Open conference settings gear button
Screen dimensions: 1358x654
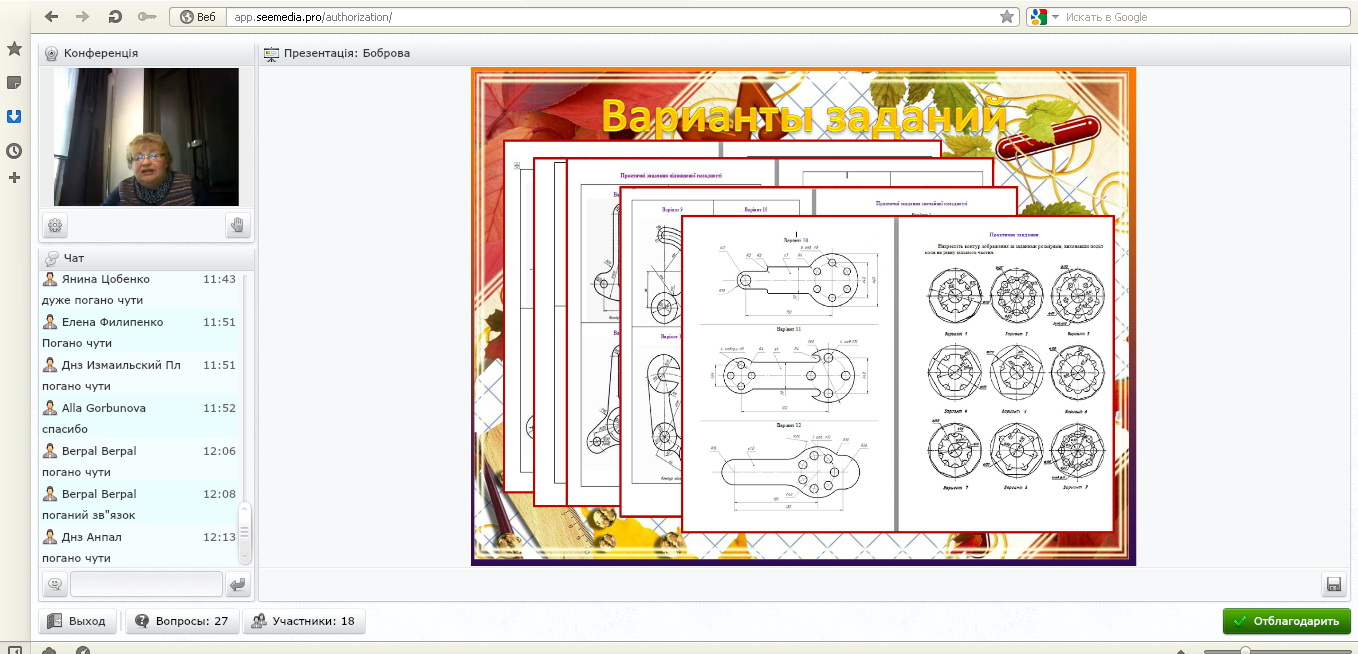click(56, 226)
